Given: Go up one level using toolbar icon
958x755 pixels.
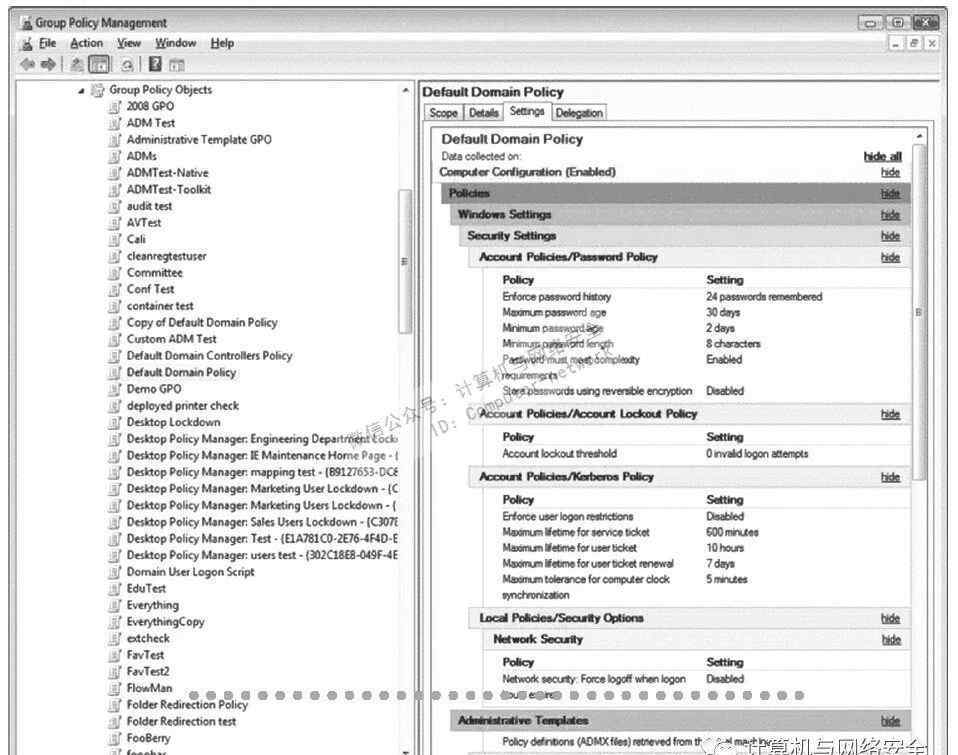Looking at the screenshot, I should [77, 64].
